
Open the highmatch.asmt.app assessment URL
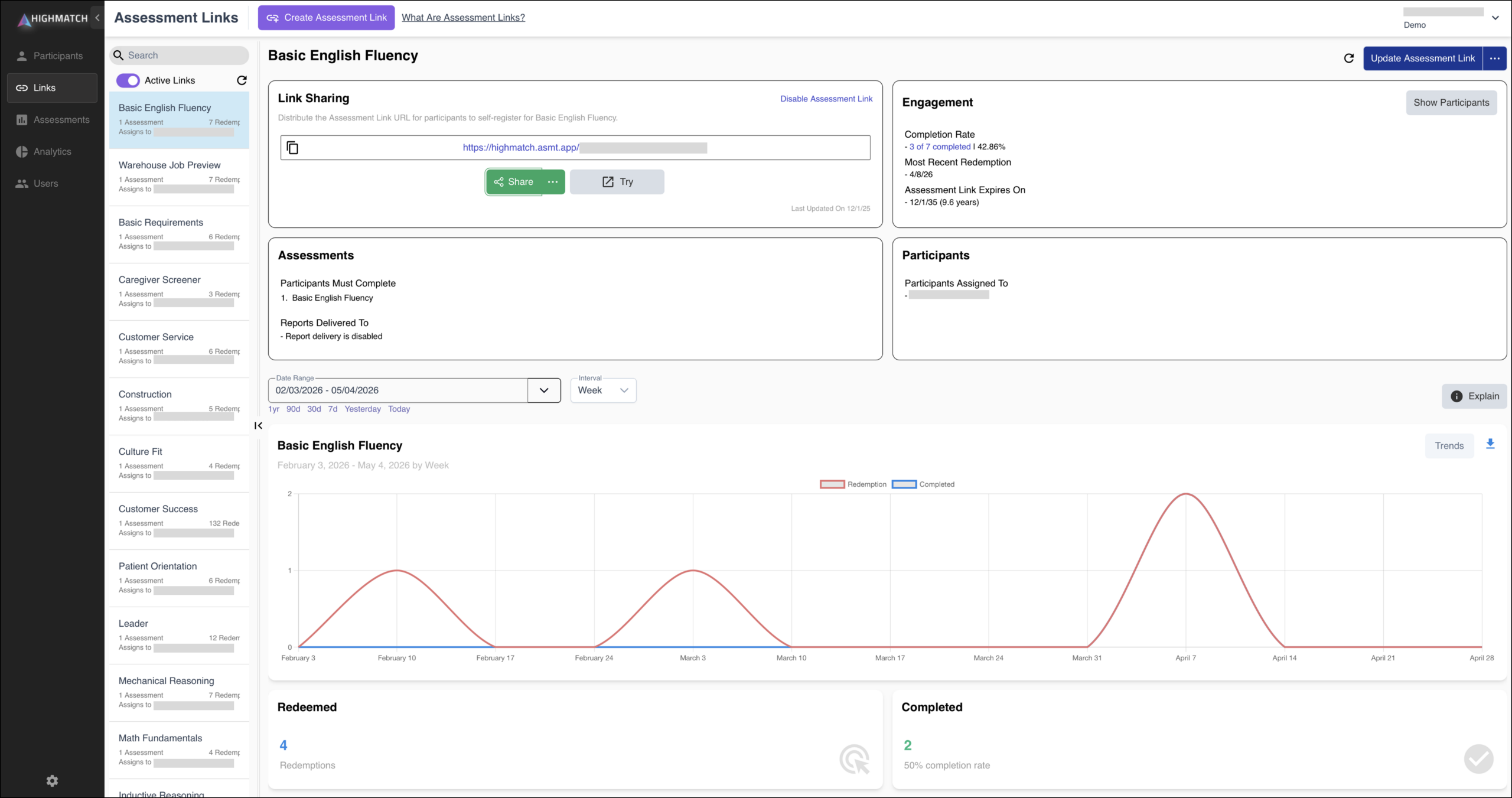585,148
